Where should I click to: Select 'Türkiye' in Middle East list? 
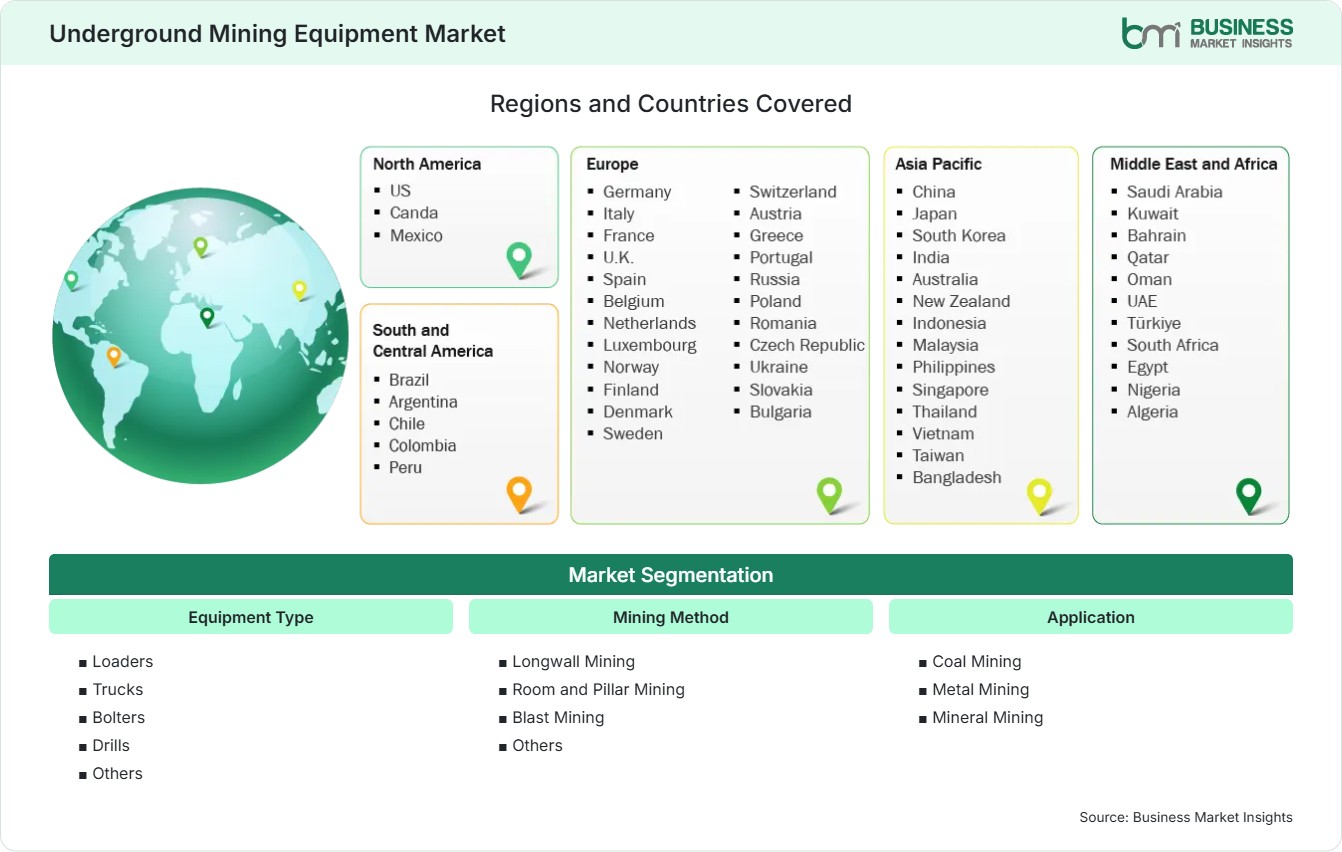pos(1154,324)
